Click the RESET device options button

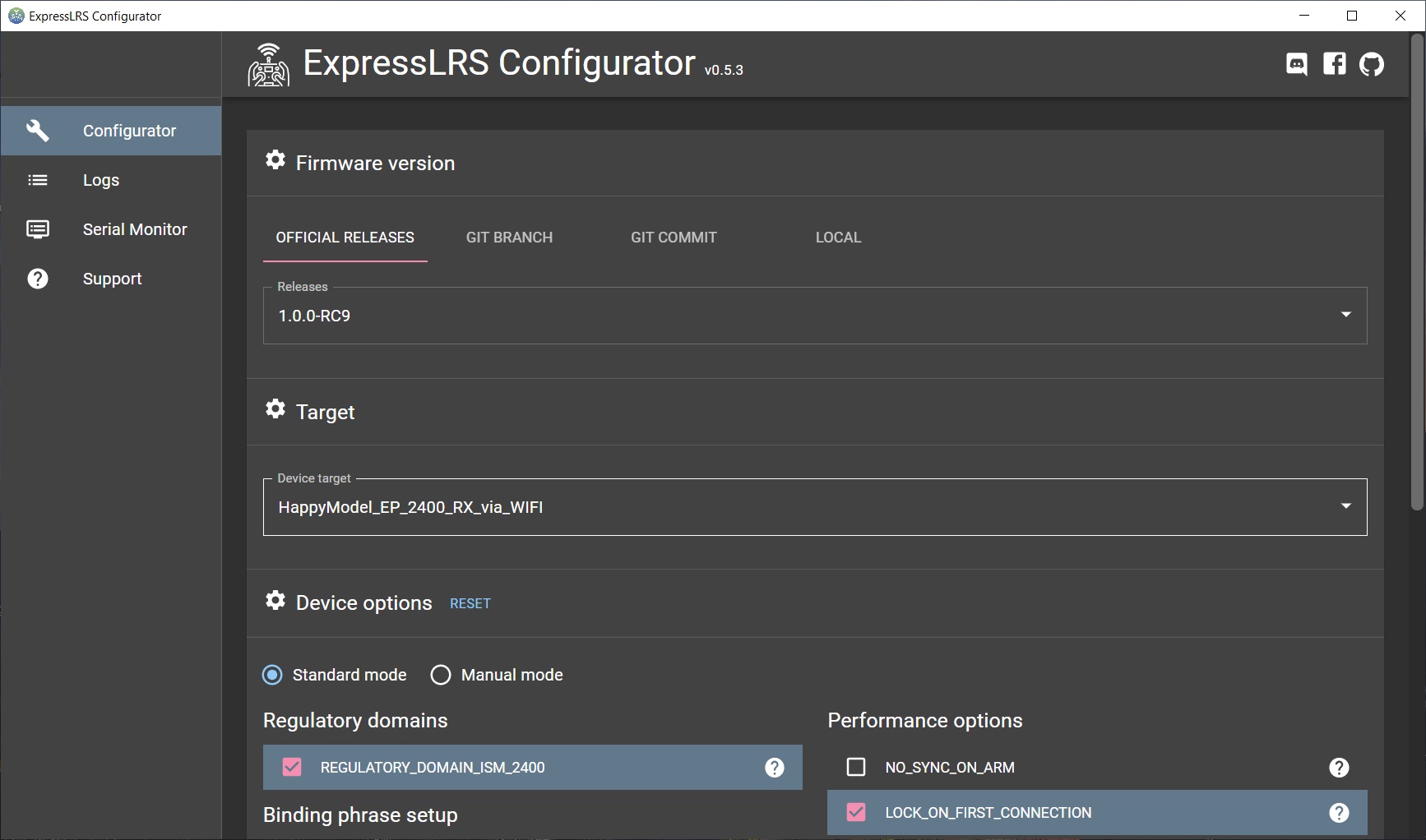pyautogui.click(x=470, y=603)
